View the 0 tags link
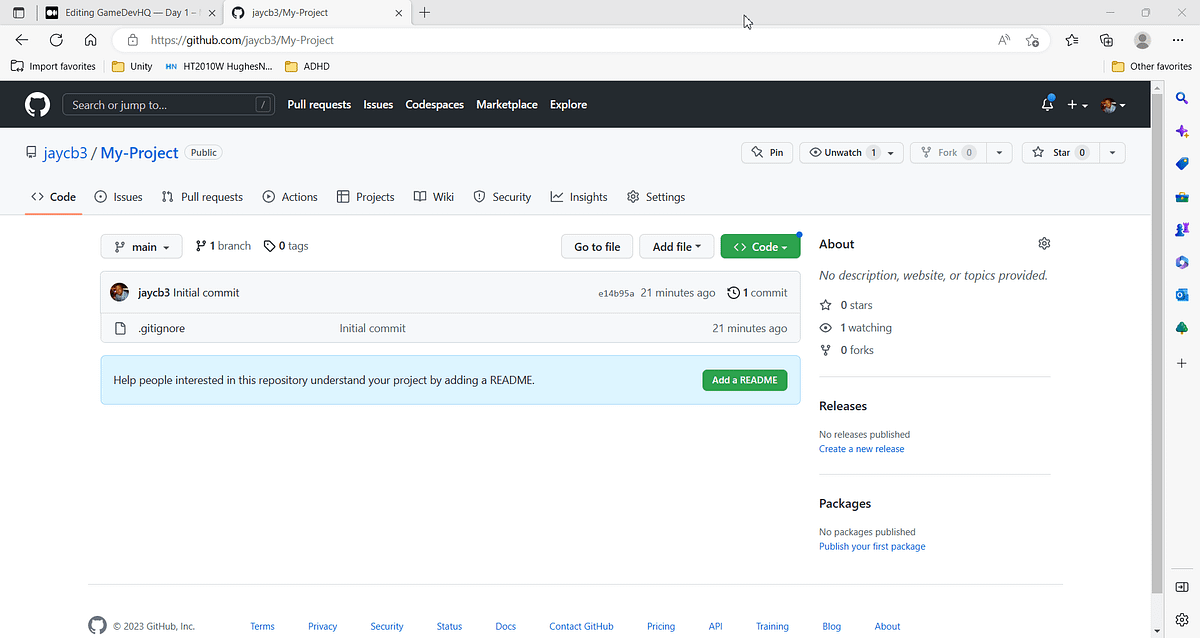The height and width of the screenshot is (638, 1200). click(286, 246)
